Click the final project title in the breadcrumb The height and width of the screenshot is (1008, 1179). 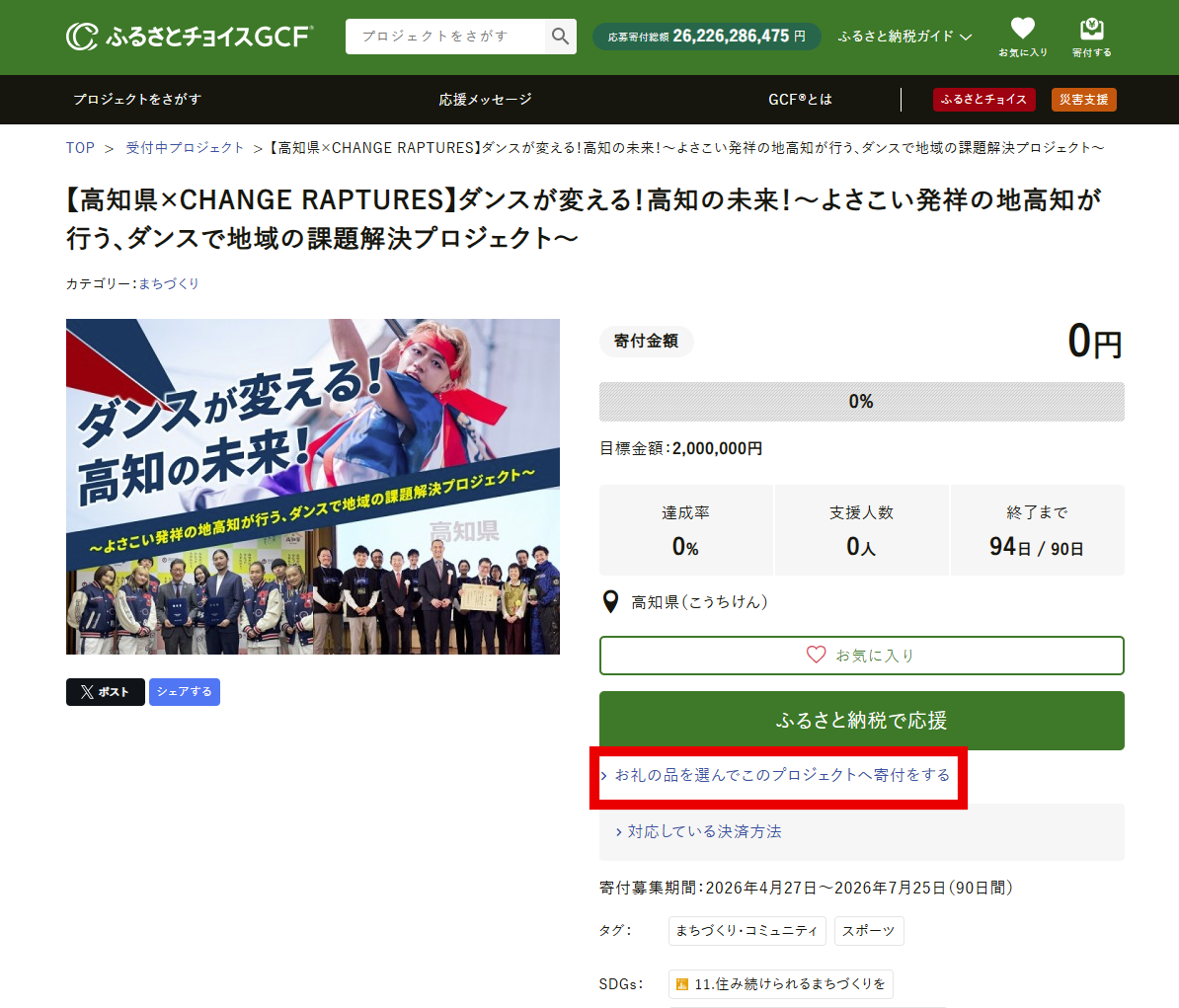(687, 148)
